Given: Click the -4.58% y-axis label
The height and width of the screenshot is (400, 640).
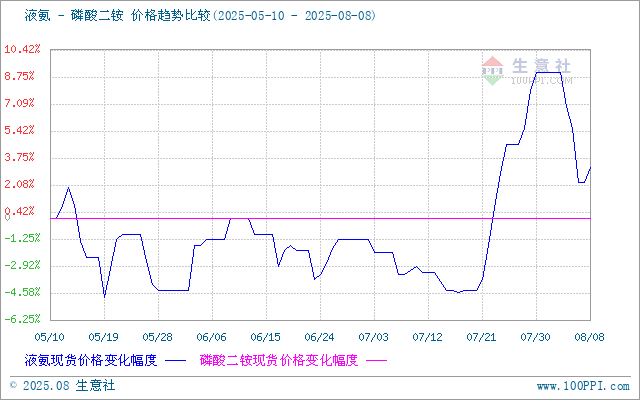Looking at the screenshot, I should [x=22, y=292].
